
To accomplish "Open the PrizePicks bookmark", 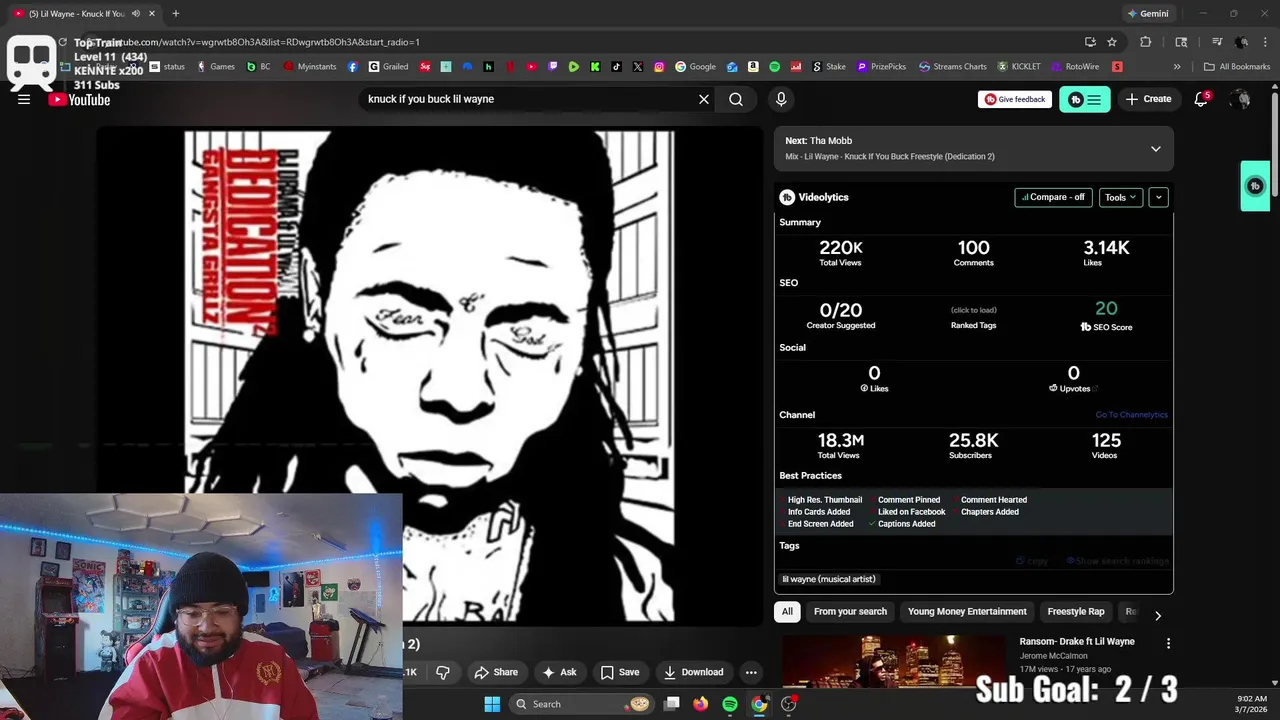I will [x=882, y=67].
